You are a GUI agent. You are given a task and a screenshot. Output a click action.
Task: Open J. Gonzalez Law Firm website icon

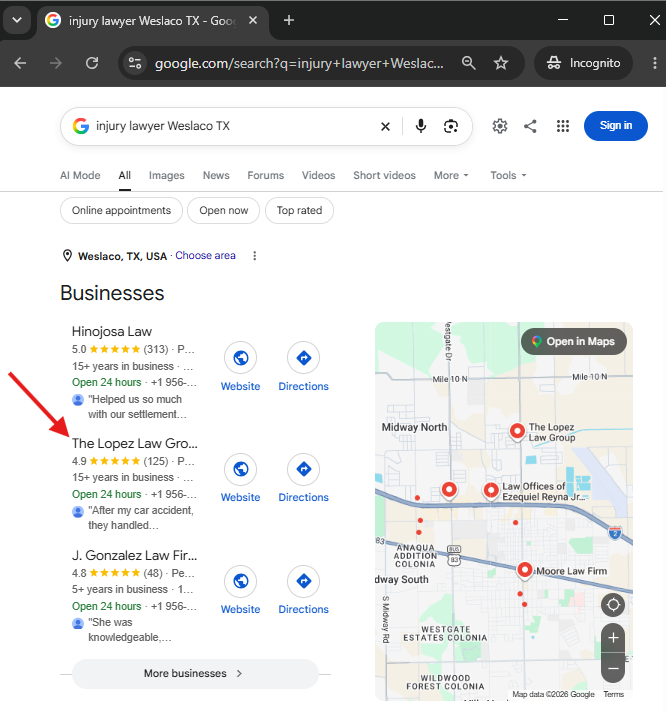coord(240,581)
